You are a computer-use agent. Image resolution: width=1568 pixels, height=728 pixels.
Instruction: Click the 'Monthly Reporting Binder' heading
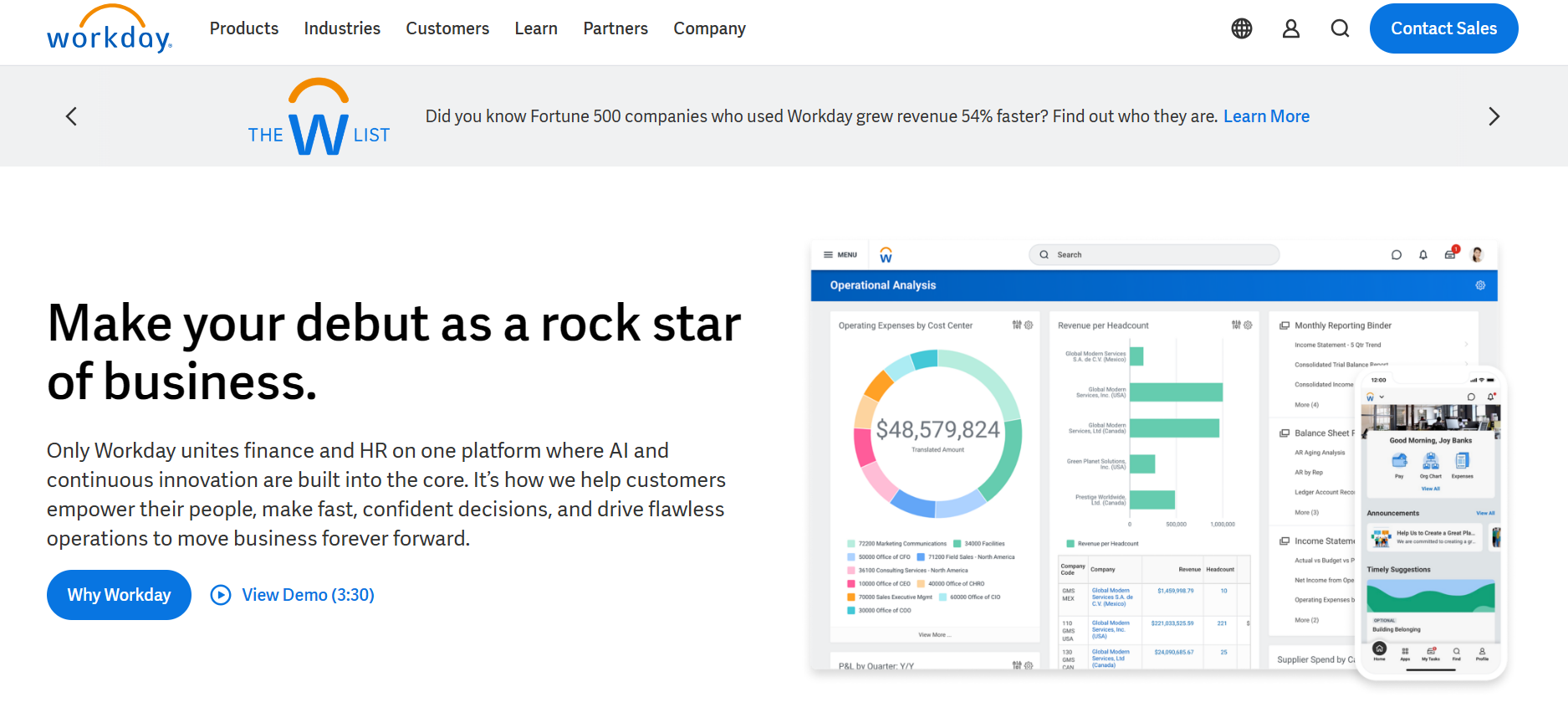pos(1343,326)
